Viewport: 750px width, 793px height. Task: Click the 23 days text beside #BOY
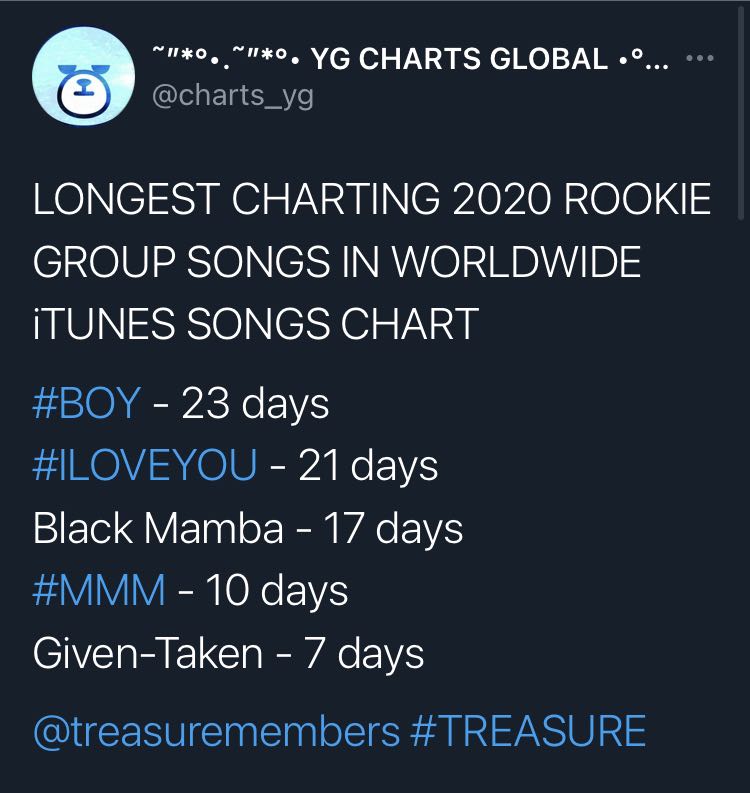pyautogui.click(x=255, y=404)
